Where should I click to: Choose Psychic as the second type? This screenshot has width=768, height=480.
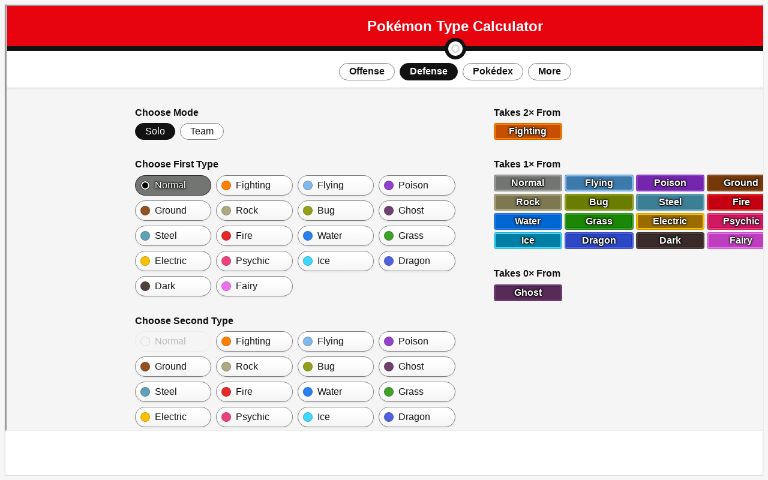tap(254, 417)
